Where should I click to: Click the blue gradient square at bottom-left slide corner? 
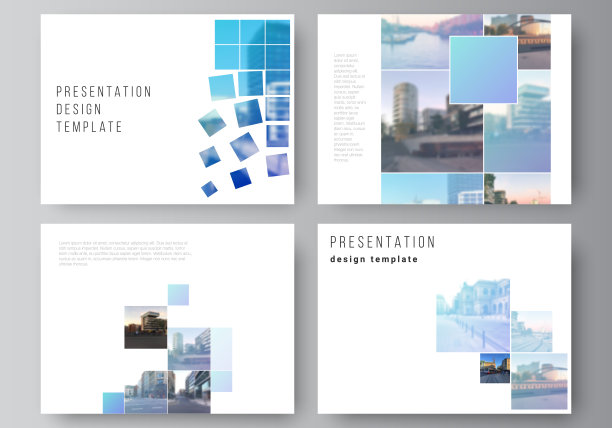(113, 402)
